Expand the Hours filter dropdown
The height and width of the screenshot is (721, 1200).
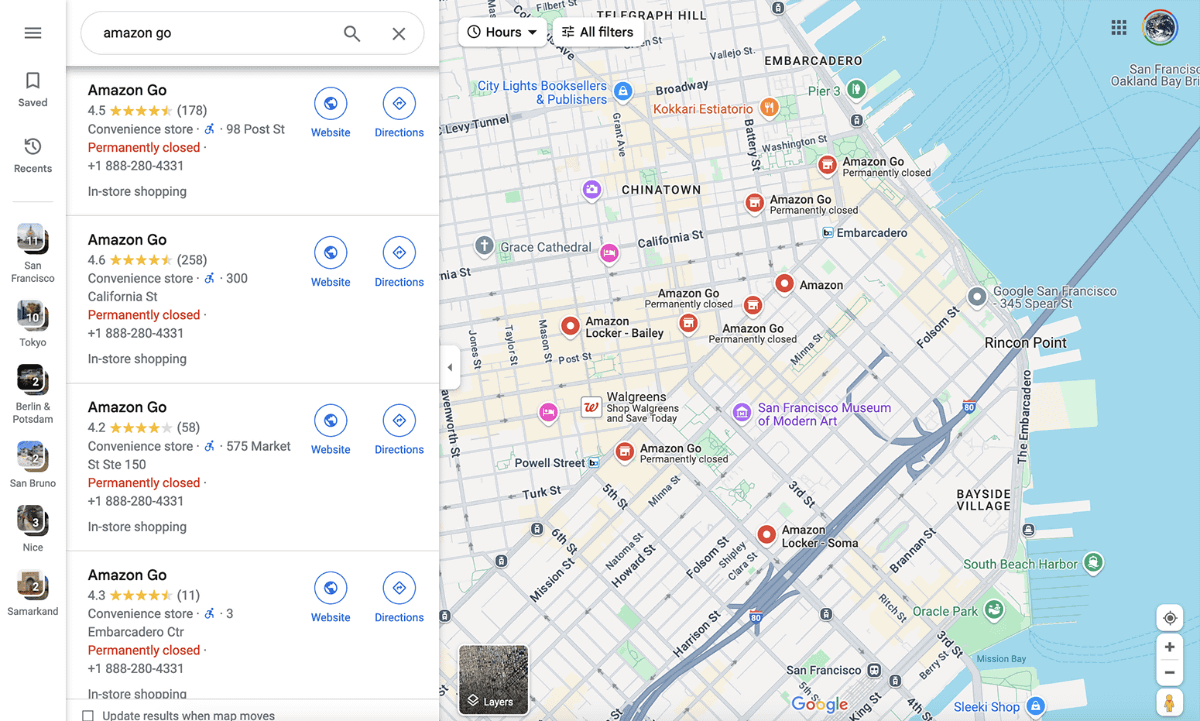point(503,32)
